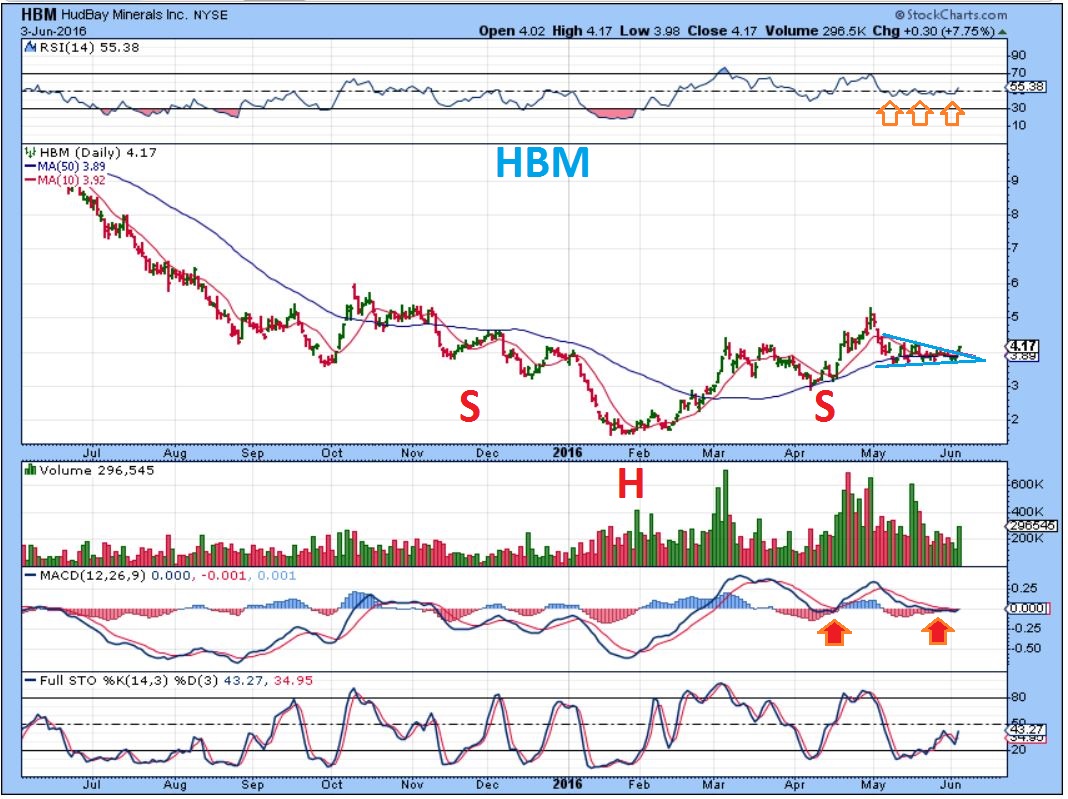Click the 80 level on stochastic axis
Viewport: 1068px width, 799px height.
pyautogui.click(x=1018, y=698)
